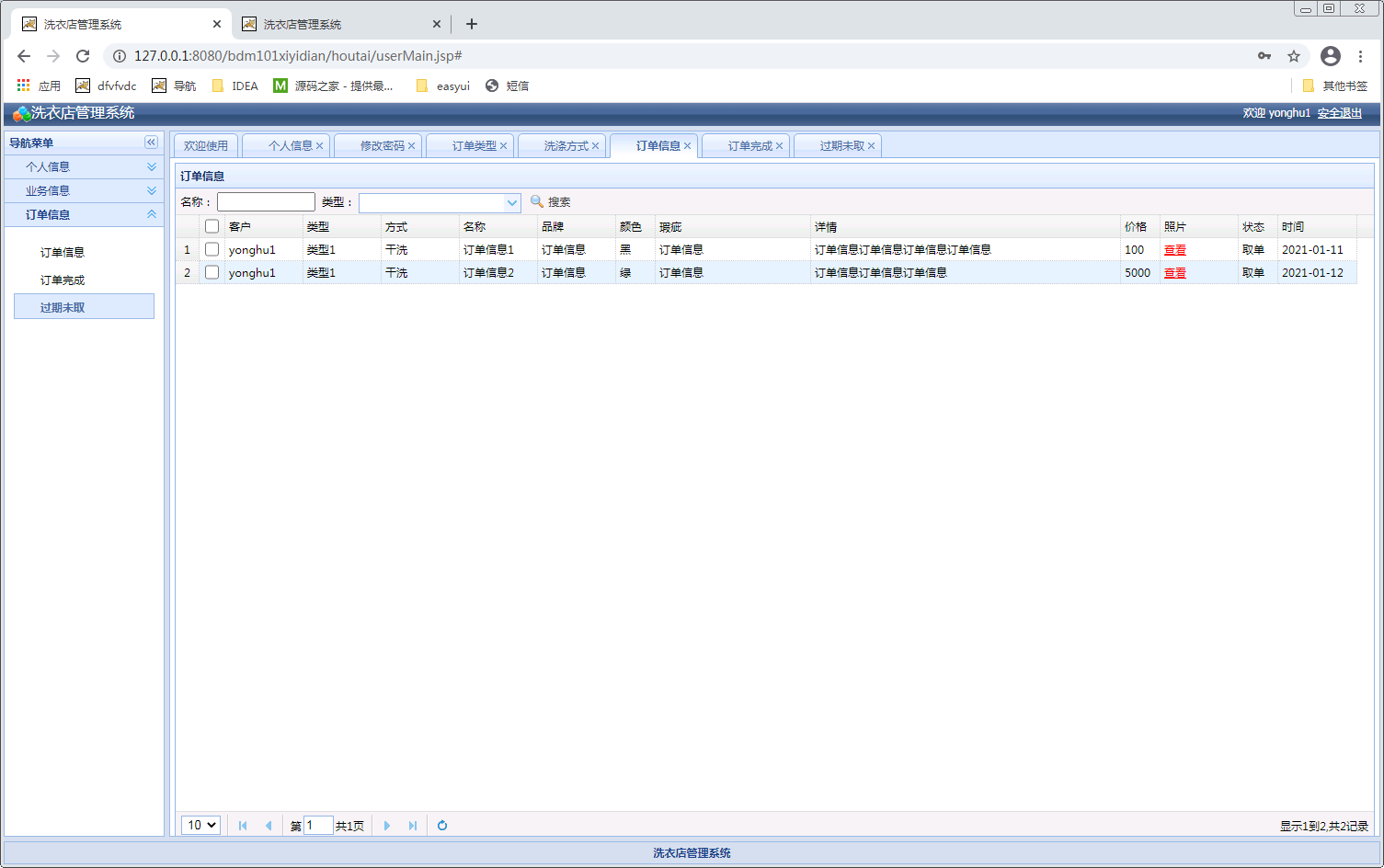Open the 查看 photo link for 订单信息2

[x=1175, y=273]
